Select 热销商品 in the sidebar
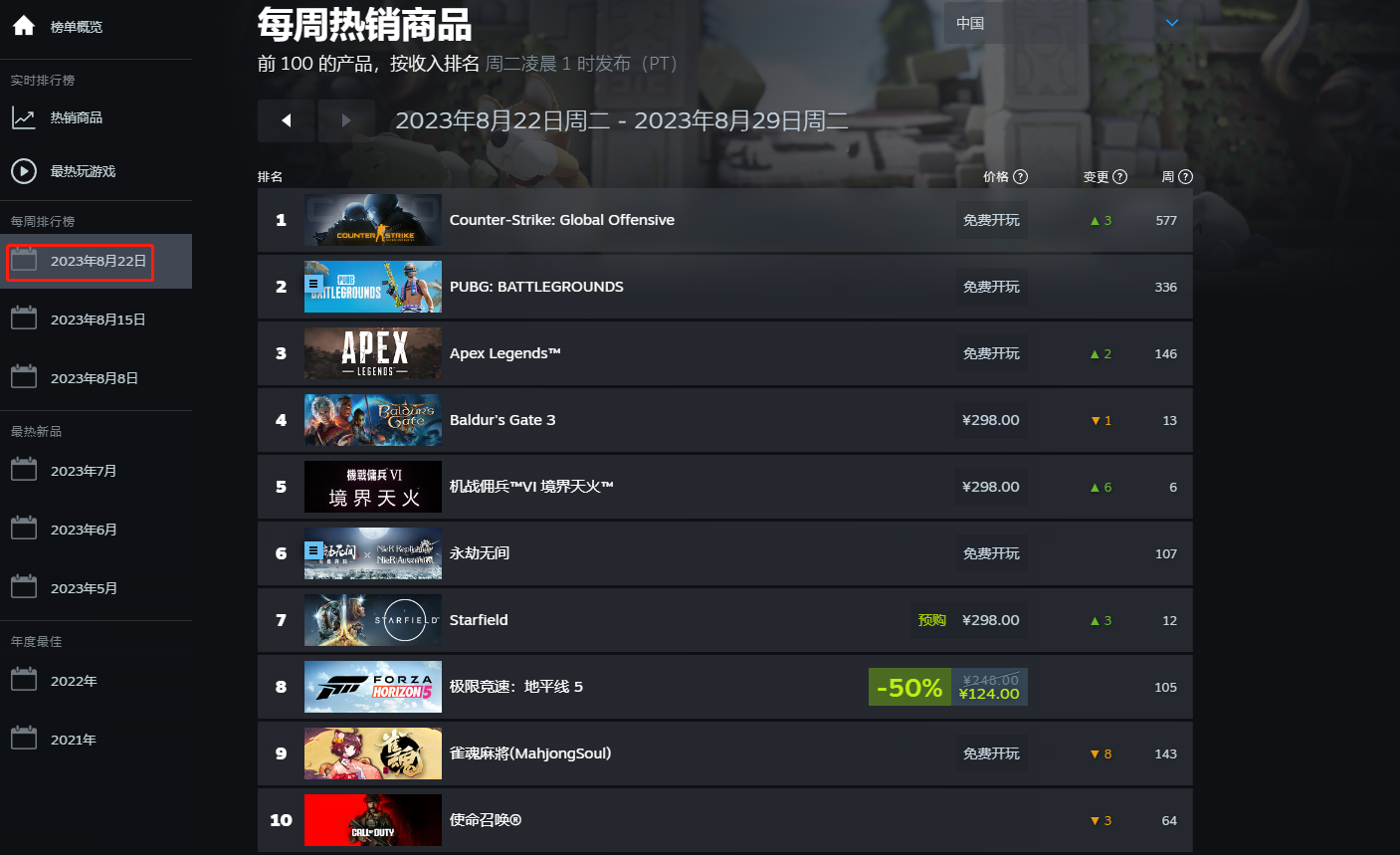Screen dimensions: 1400x855 pyautogui.click(x=77, y=117)
